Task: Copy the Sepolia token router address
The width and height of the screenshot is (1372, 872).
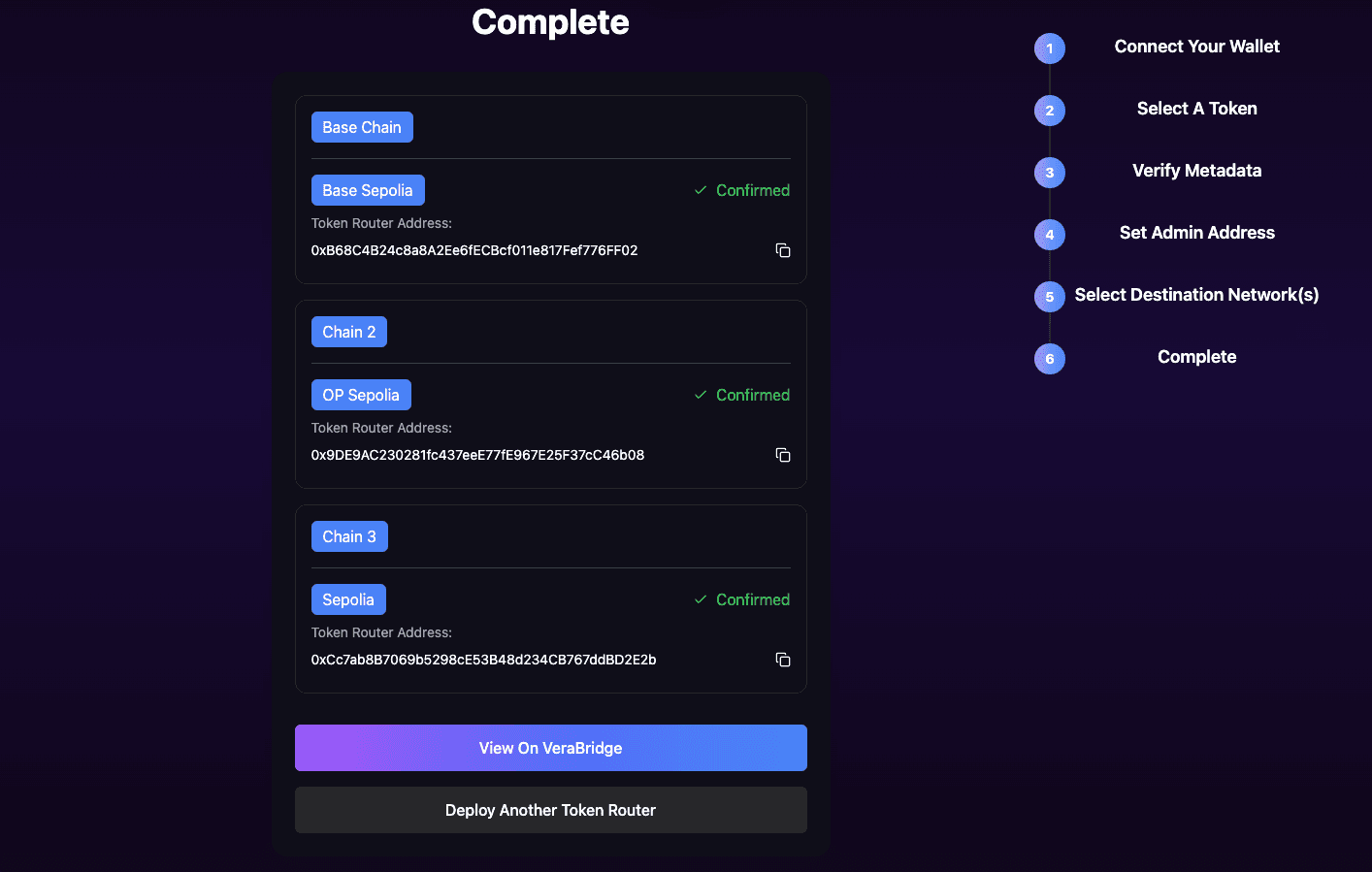Action: [783, 660]
